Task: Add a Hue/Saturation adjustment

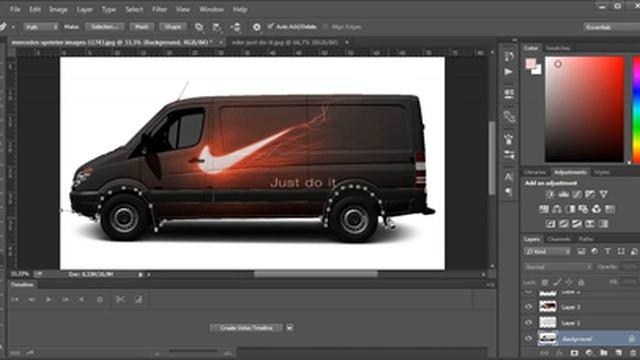Action: click(x=544, y=209)
